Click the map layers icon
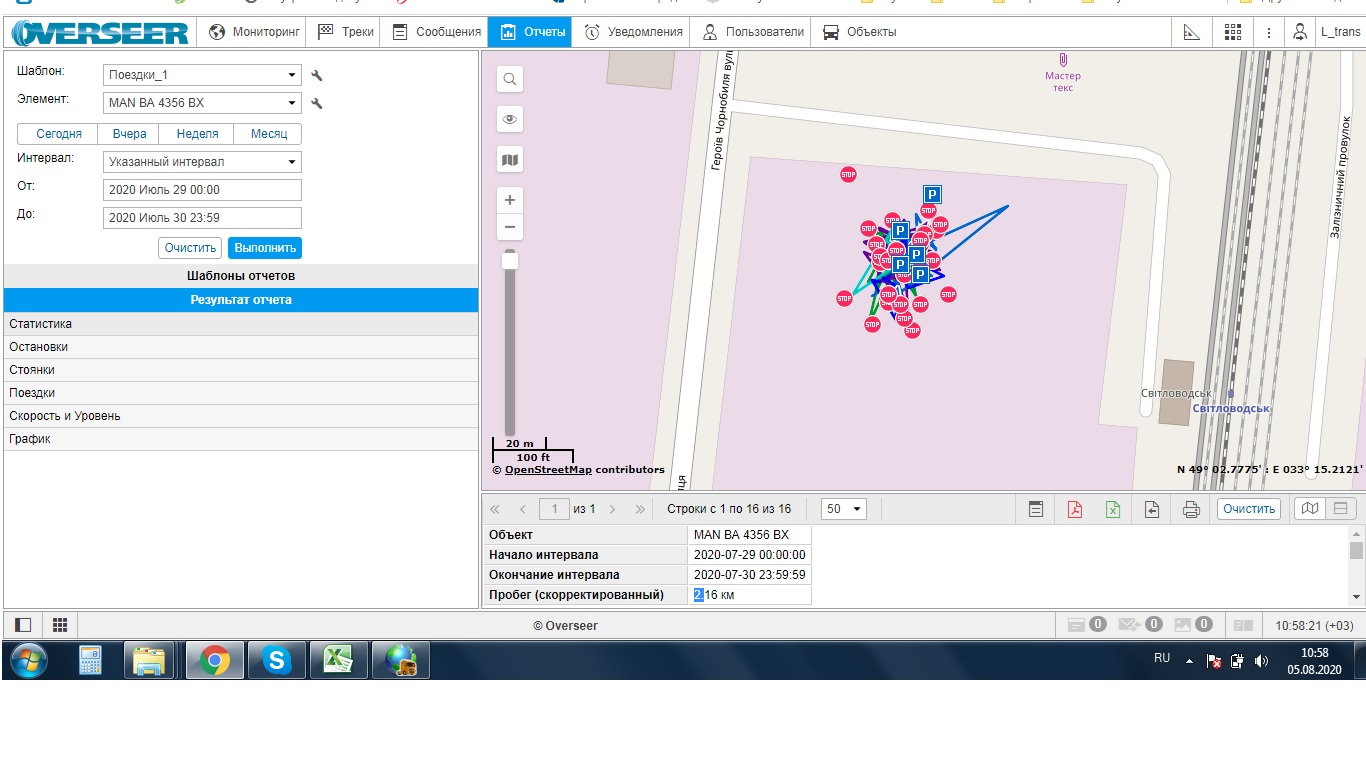This screenshot has height=768, width=1366. pyautogui.click(x=510, y=160)
